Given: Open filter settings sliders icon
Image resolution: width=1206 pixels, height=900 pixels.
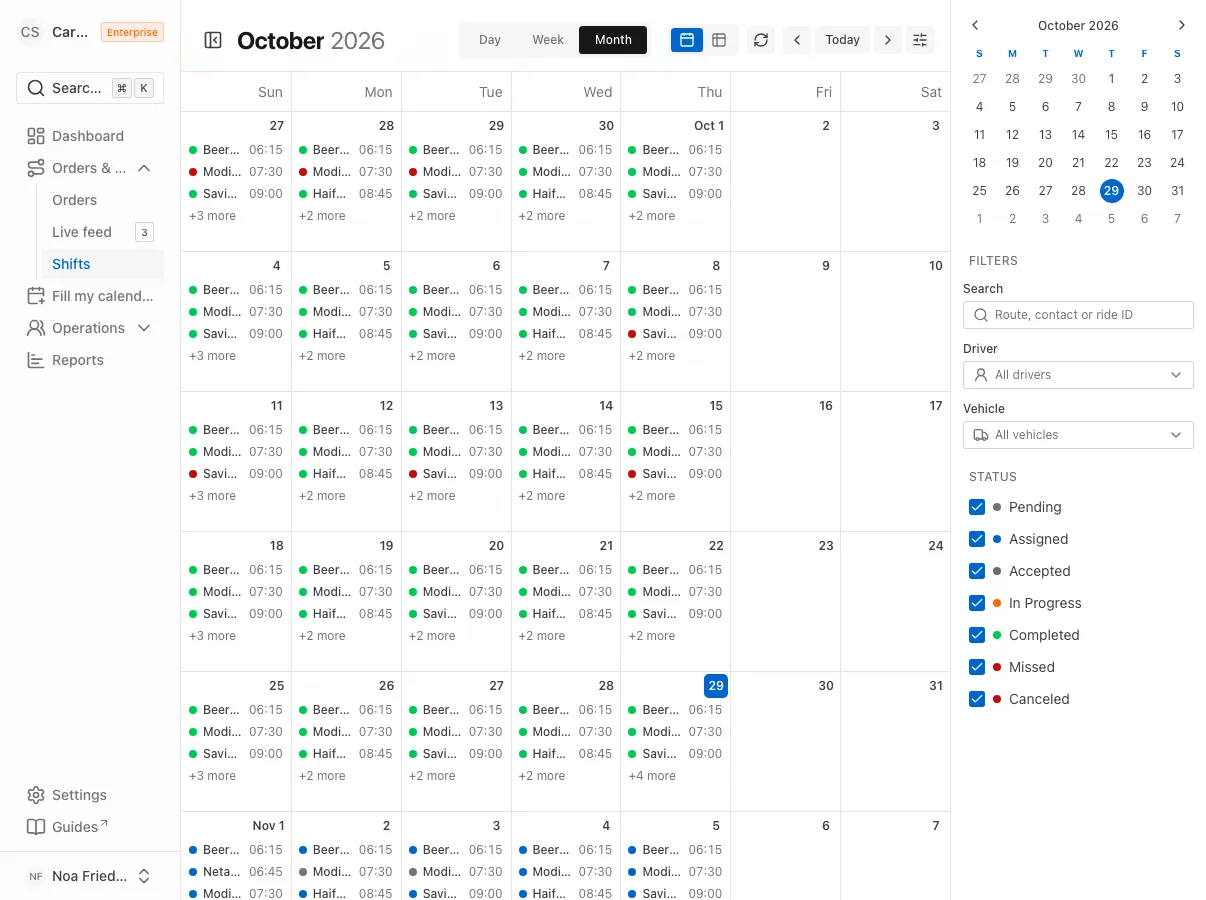Looking at the screenshot, I should pos(920,40).
